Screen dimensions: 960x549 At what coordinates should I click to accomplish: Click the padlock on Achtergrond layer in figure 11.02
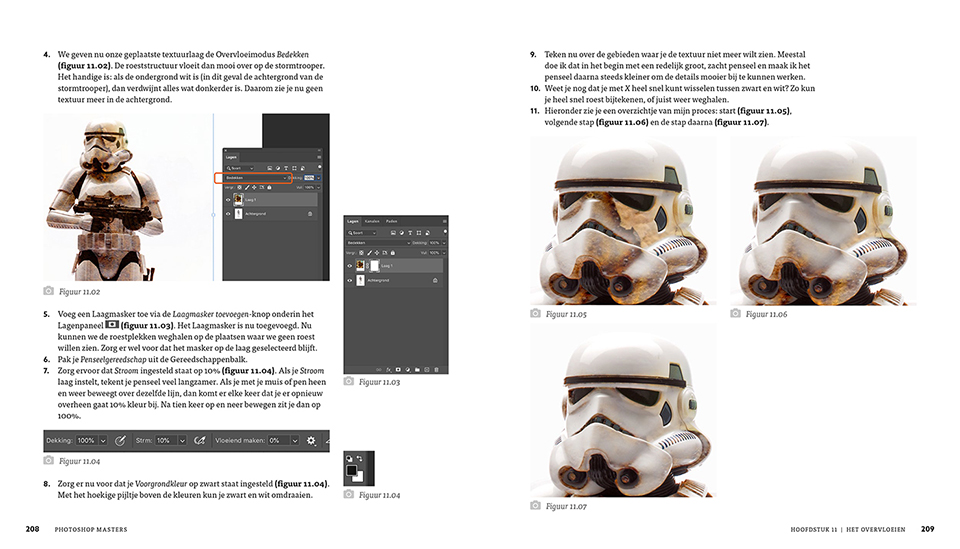tap(310, 214)
